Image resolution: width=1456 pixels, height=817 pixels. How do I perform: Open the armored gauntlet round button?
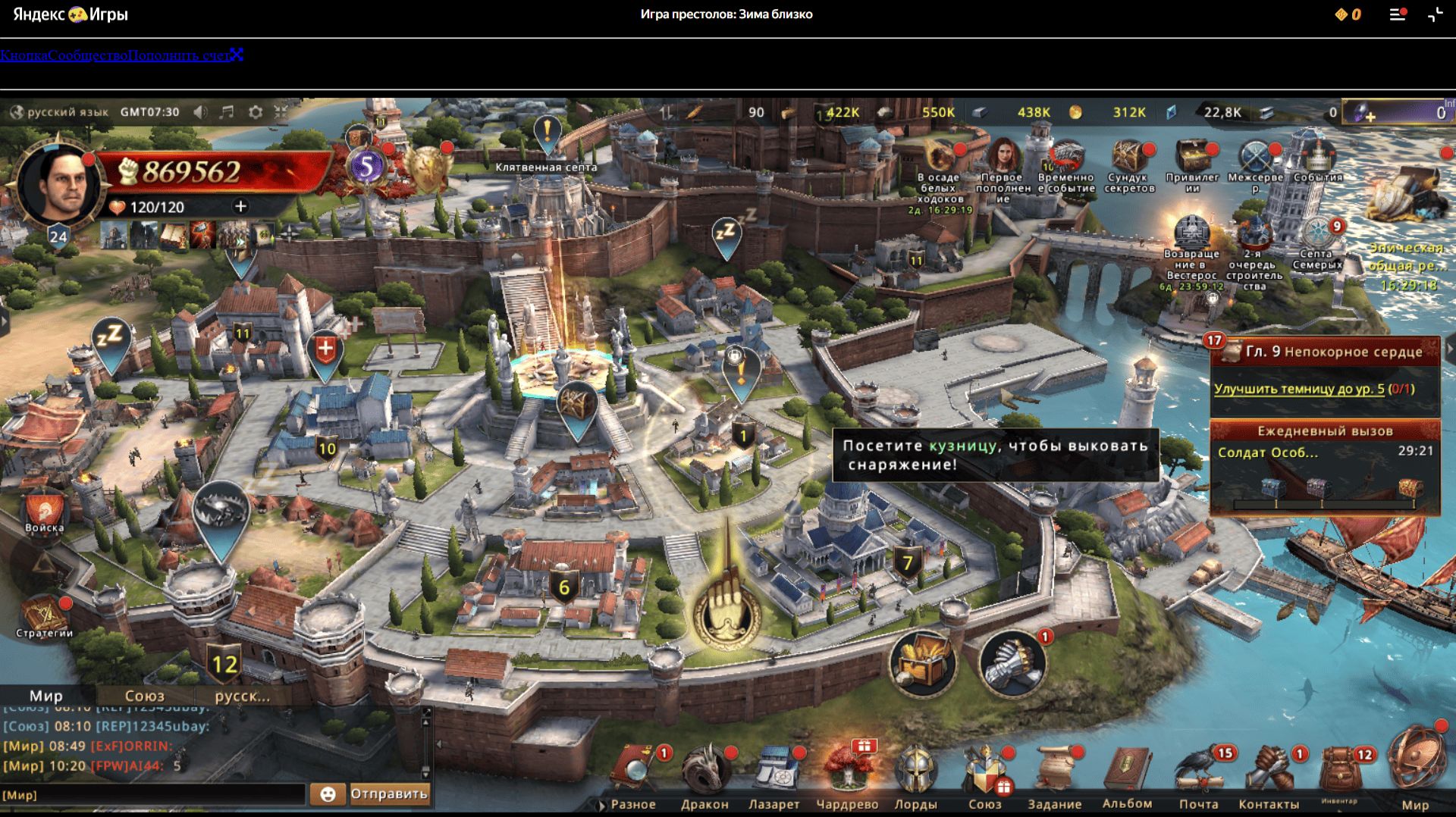click(x=1012, y=664)
